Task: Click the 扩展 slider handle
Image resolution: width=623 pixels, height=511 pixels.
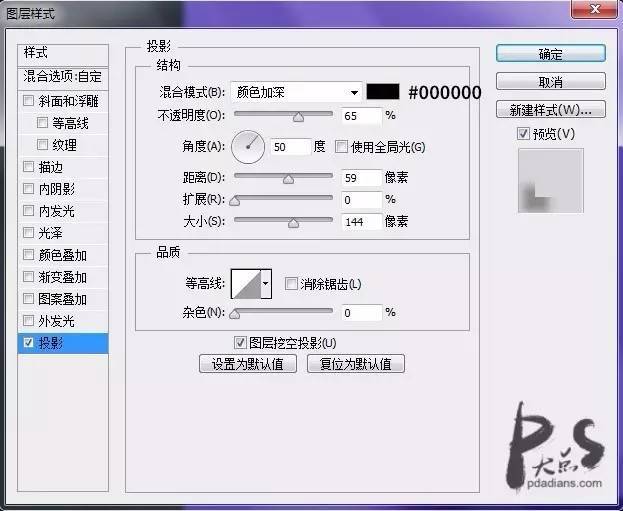Action: 235,201
